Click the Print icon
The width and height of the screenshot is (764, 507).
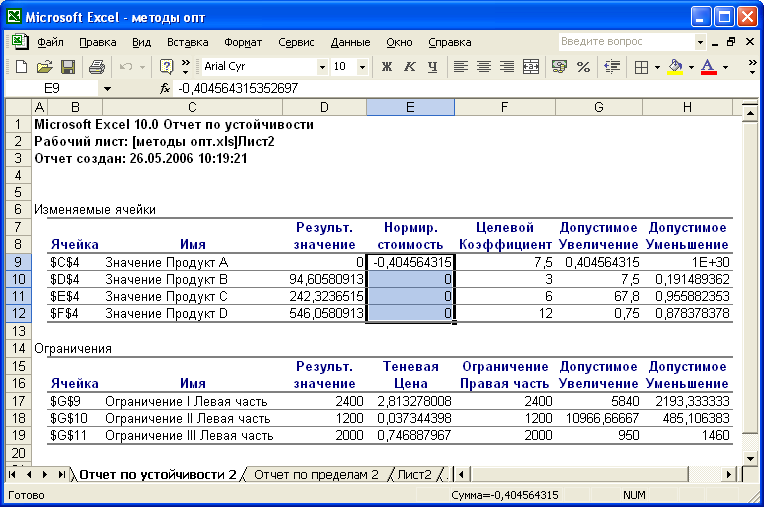[x=97, y=67]
